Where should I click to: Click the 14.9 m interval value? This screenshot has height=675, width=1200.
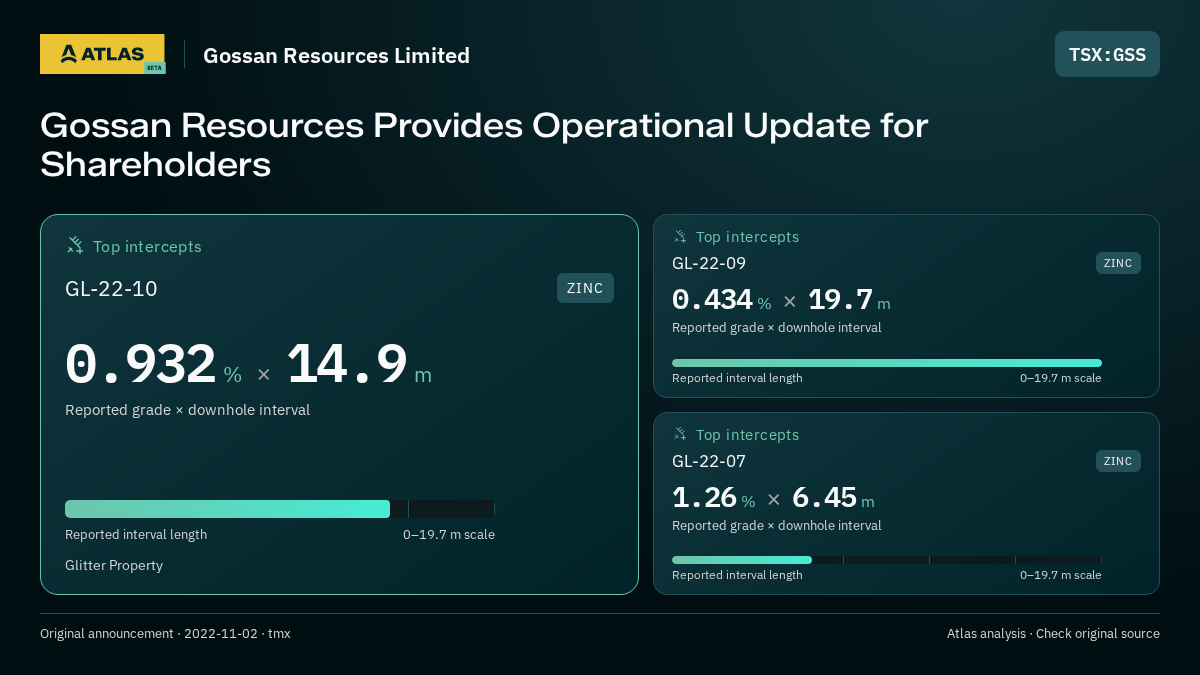[x=359, y=364]
